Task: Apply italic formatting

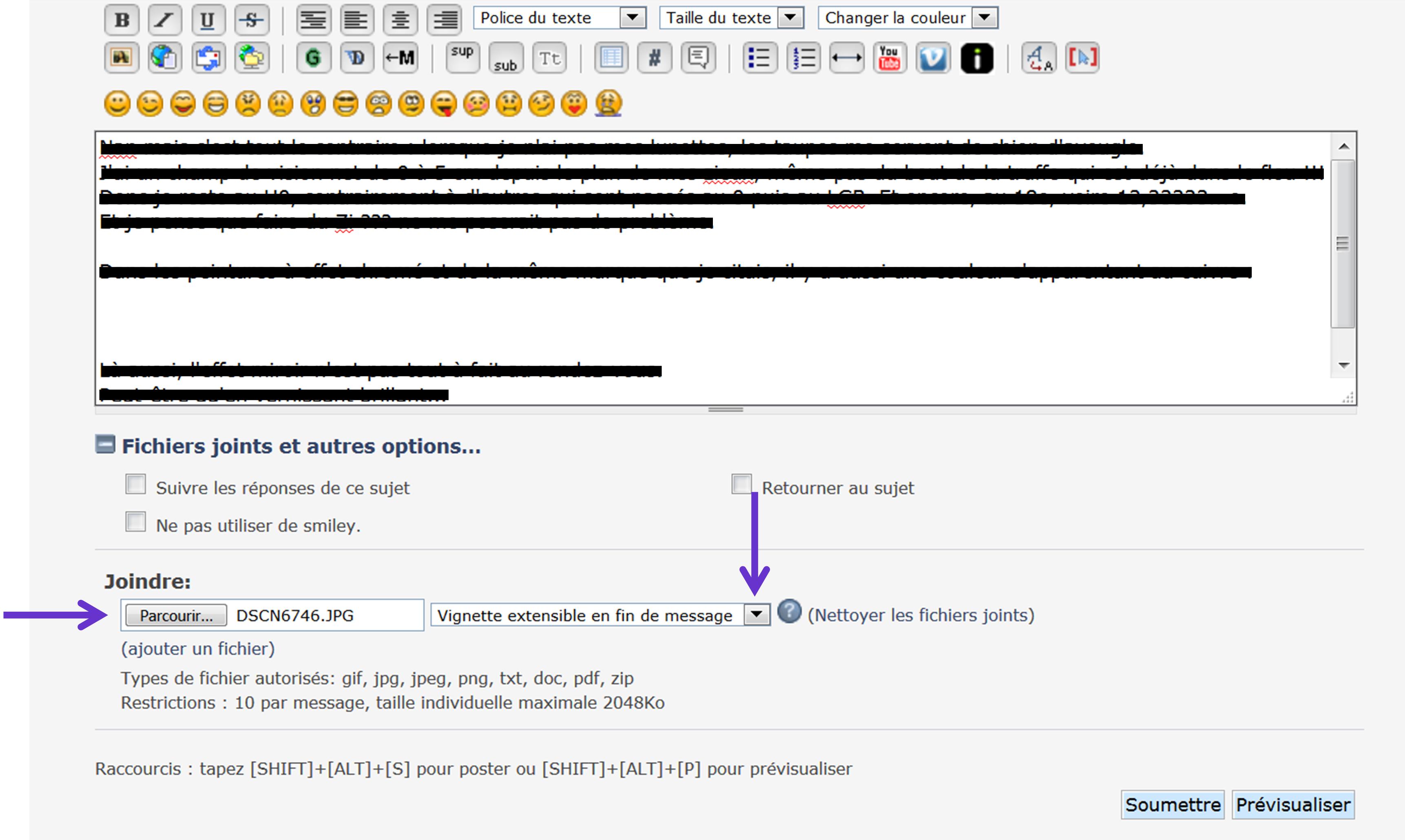Action: (x=165, y=20)
